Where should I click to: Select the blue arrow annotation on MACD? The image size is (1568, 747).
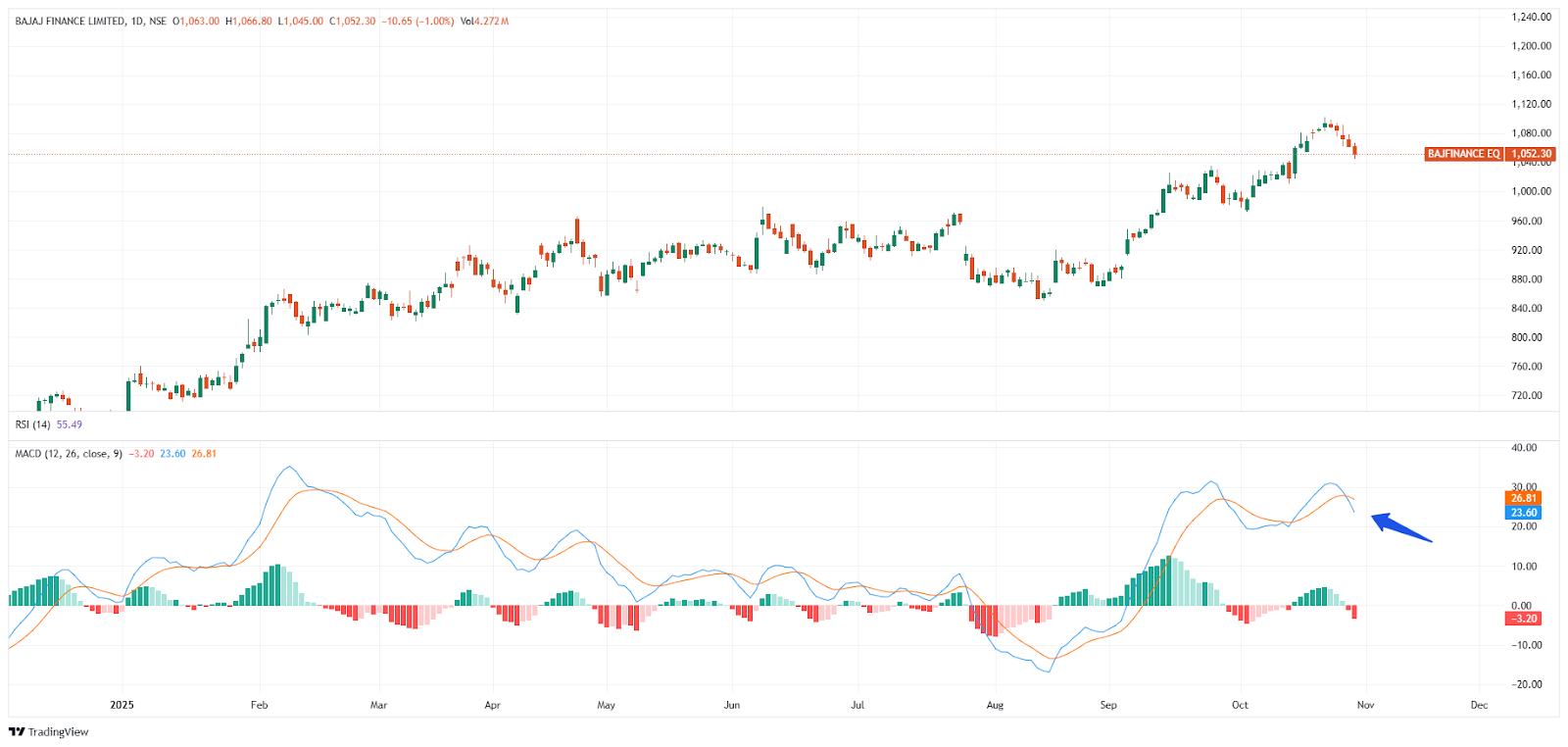point(1400,527)
